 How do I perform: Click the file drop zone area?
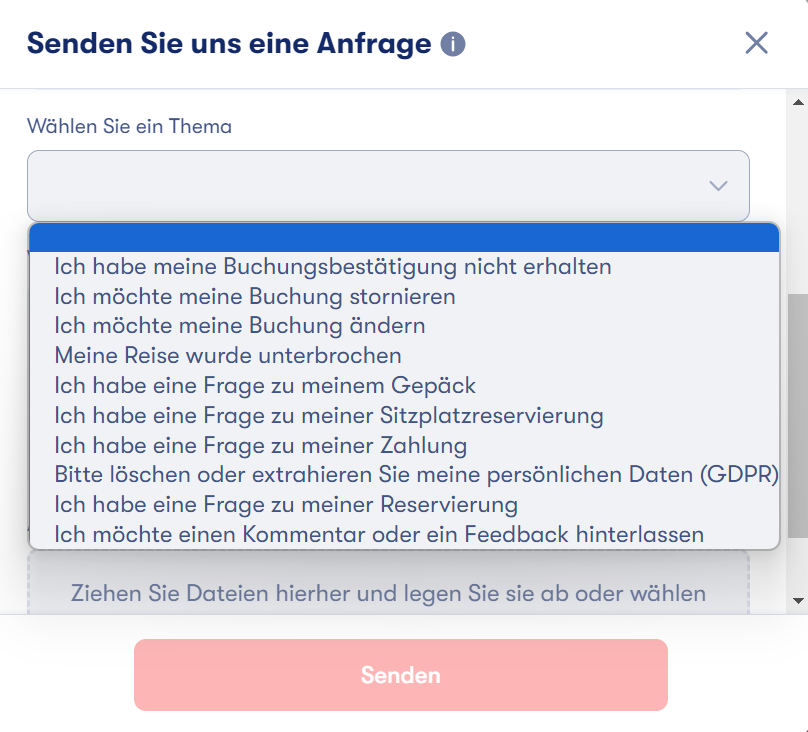[388, 583]
